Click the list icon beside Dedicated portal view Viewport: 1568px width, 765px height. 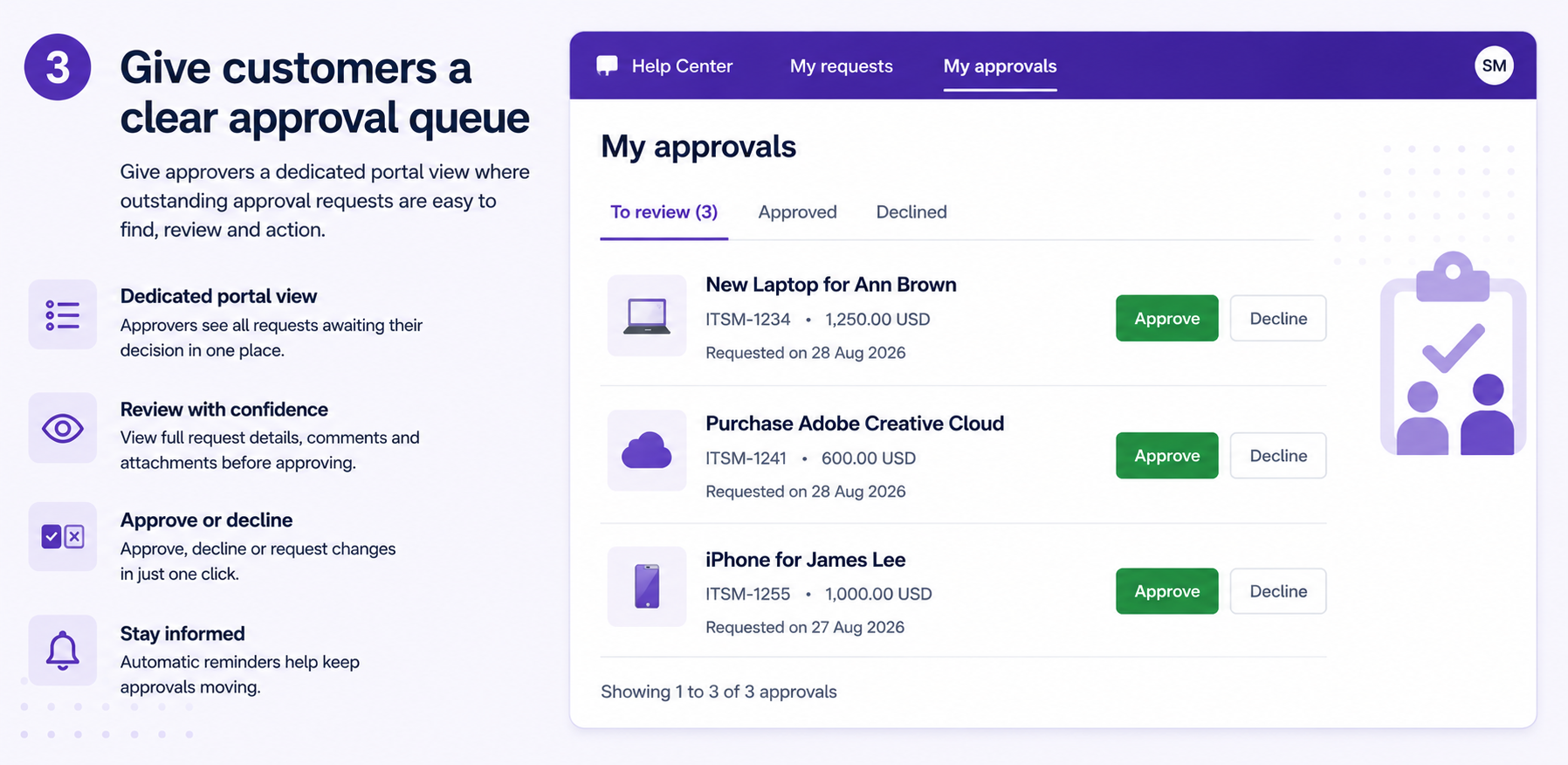pos(63,314)
